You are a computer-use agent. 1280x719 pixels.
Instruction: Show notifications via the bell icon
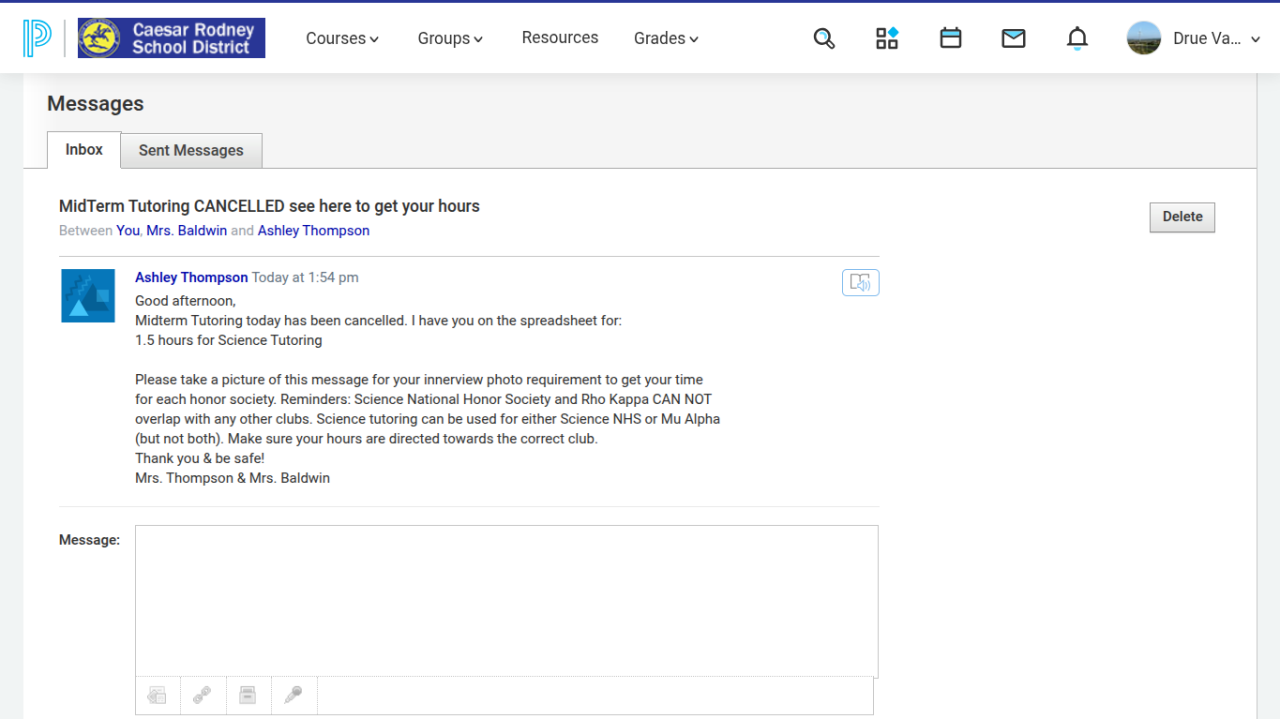pyautogui.click(x=1077, y=39)
